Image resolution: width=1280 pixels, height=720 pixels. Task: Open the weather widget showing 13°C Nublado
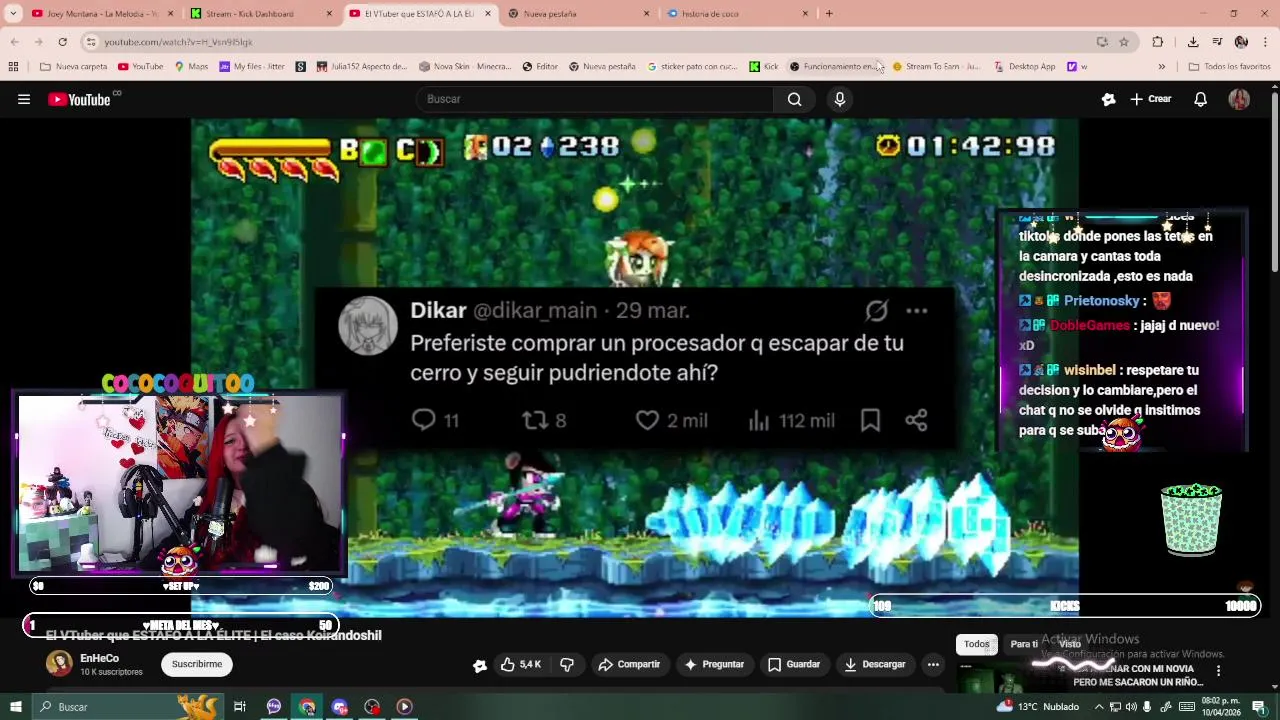(x=1037, y=707)
